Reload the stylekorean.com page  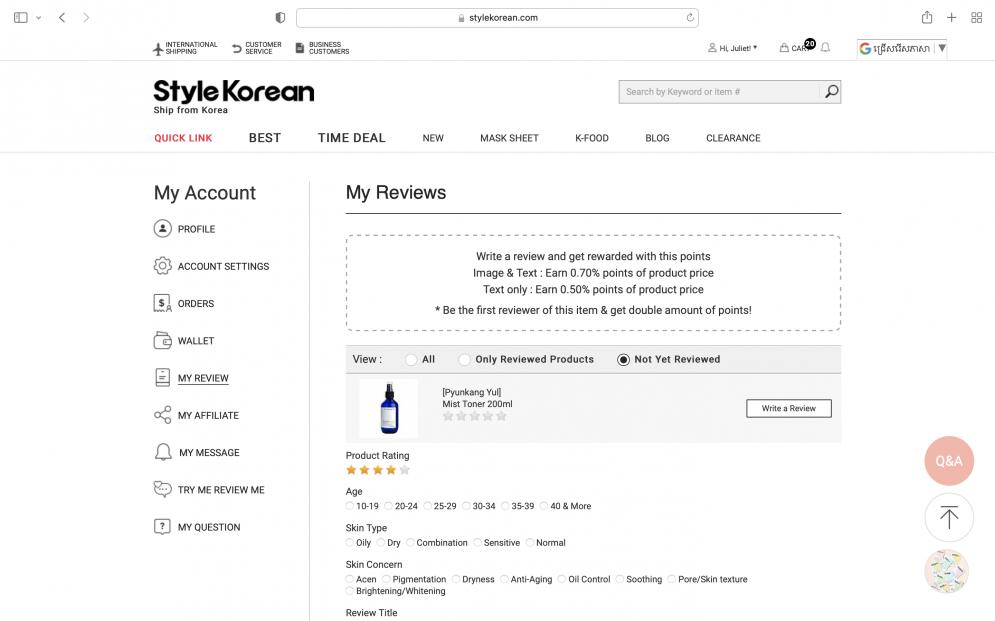tap(690, 18)
